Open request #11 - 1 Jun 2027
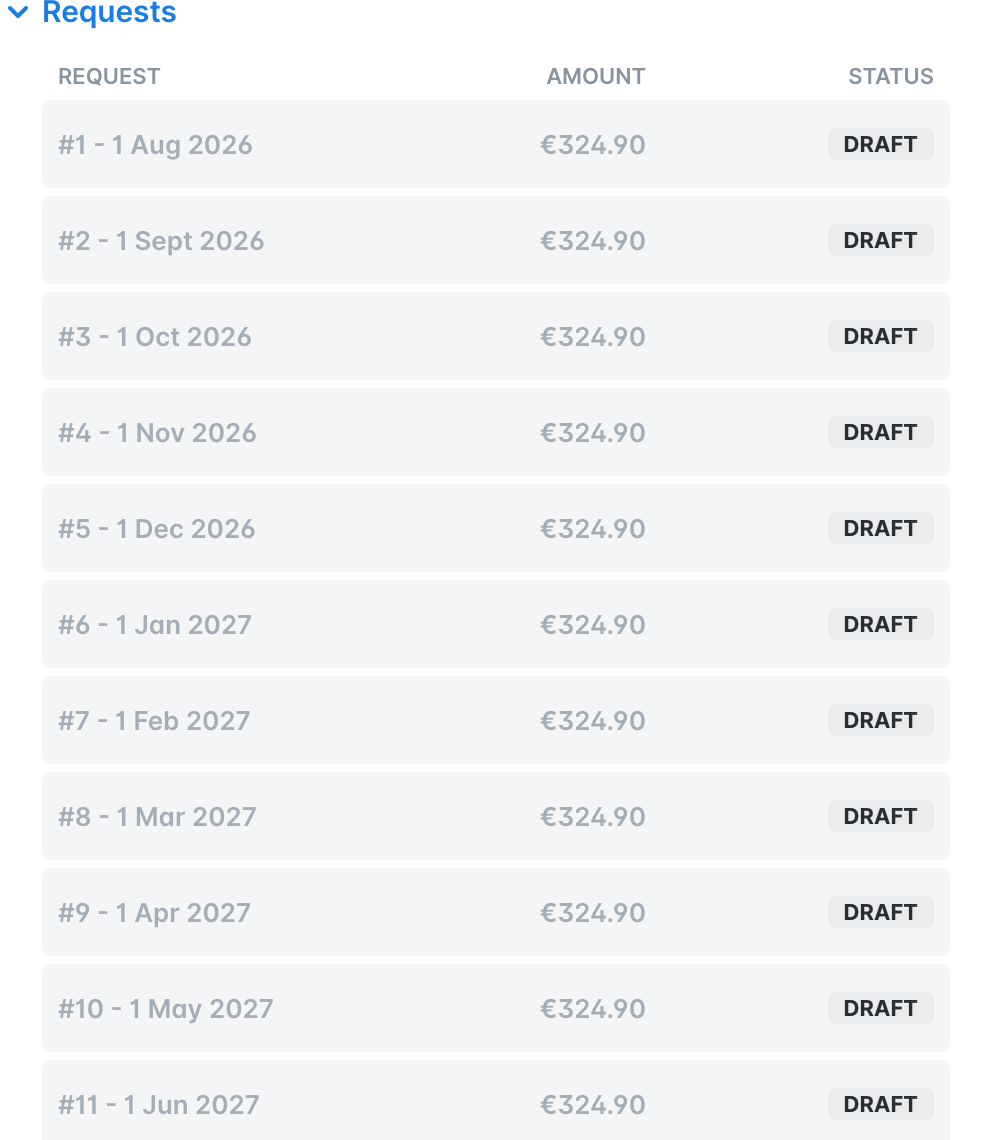Image resolution: width=990 pixels, height=1140 pixels. 496,1100
